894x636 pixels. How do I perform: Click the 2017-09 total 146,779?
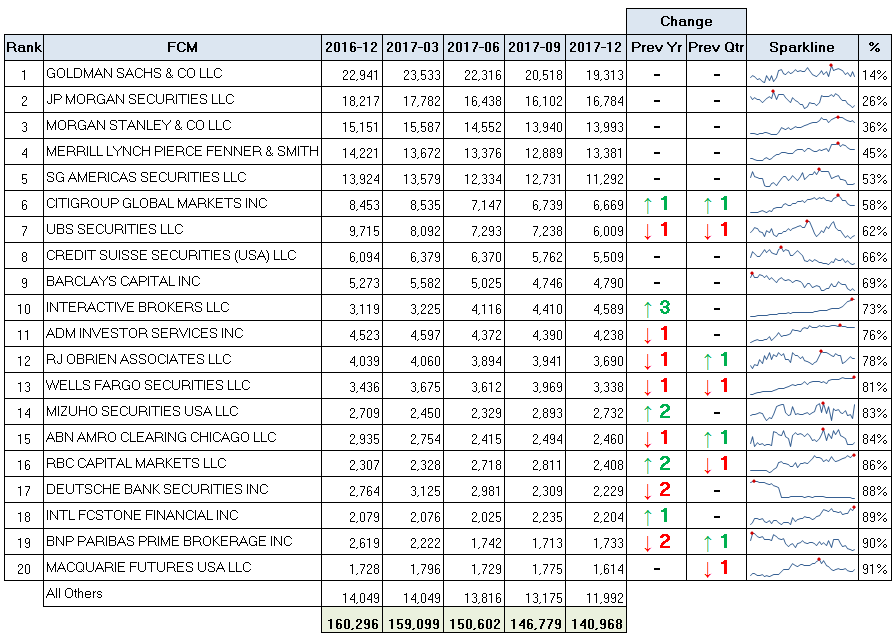[x=535, y=623]
